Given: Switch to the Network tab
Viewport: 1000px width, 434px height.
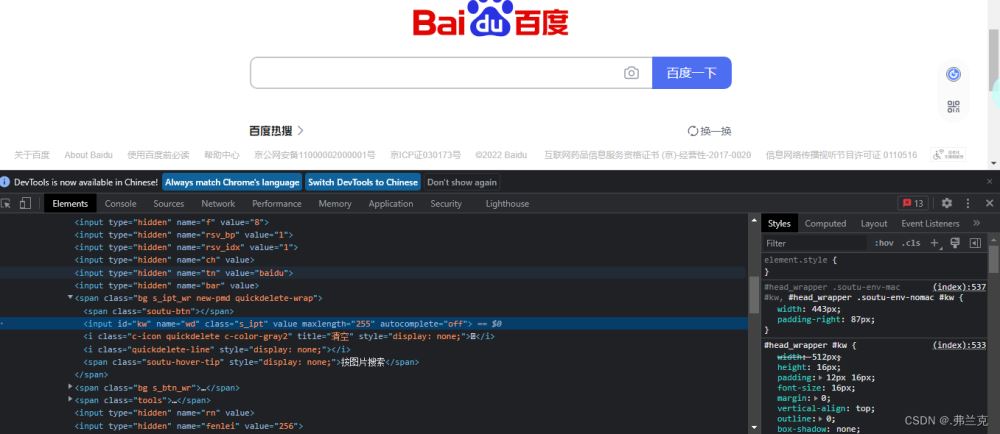Looking at the screenshot, I should [218, 203].
